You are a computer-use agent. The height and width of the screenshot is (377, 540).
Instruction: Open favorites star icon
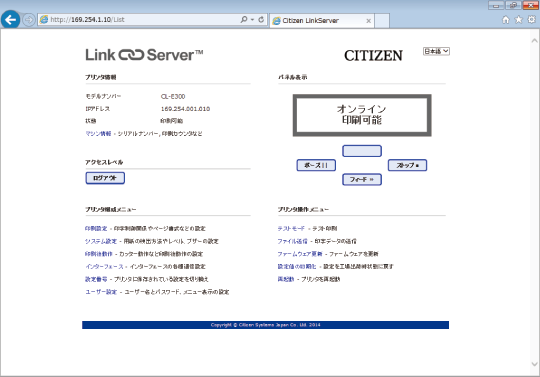tap(518, 20)
